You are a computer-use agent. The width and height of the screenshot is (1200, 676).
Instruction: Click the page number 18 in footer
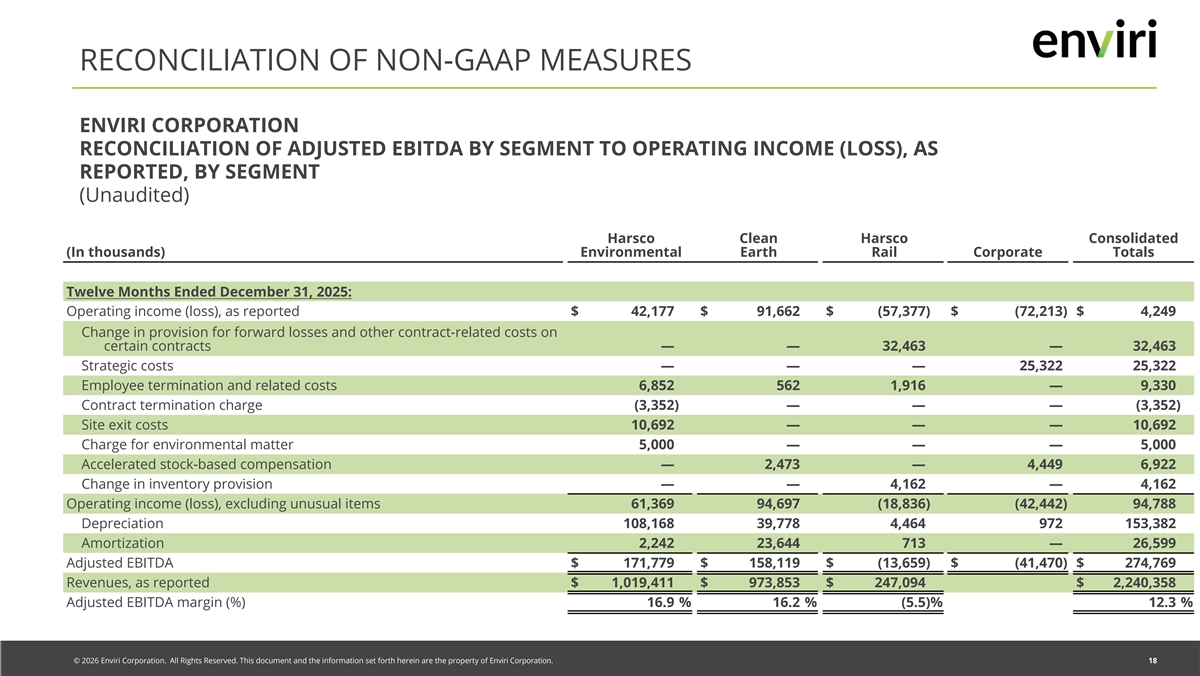tap(1153, 661)
